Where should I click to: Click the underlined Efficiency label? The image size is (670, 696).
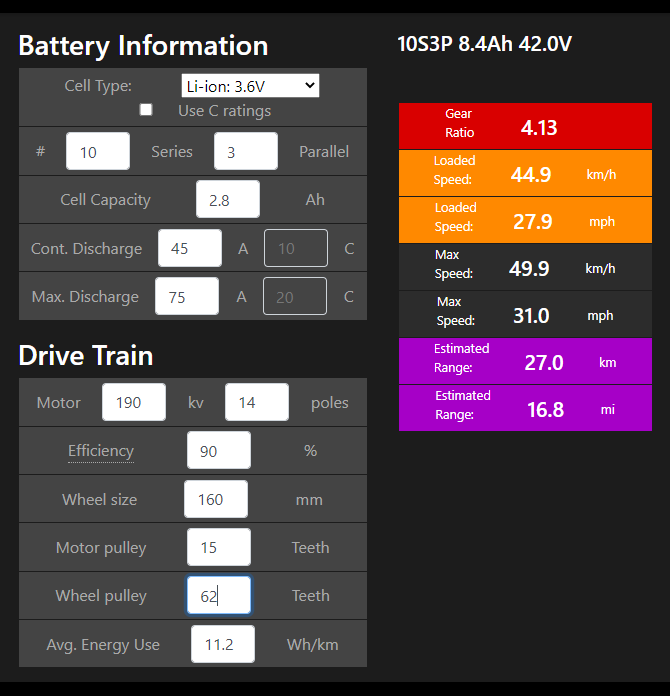pos(100,451)
